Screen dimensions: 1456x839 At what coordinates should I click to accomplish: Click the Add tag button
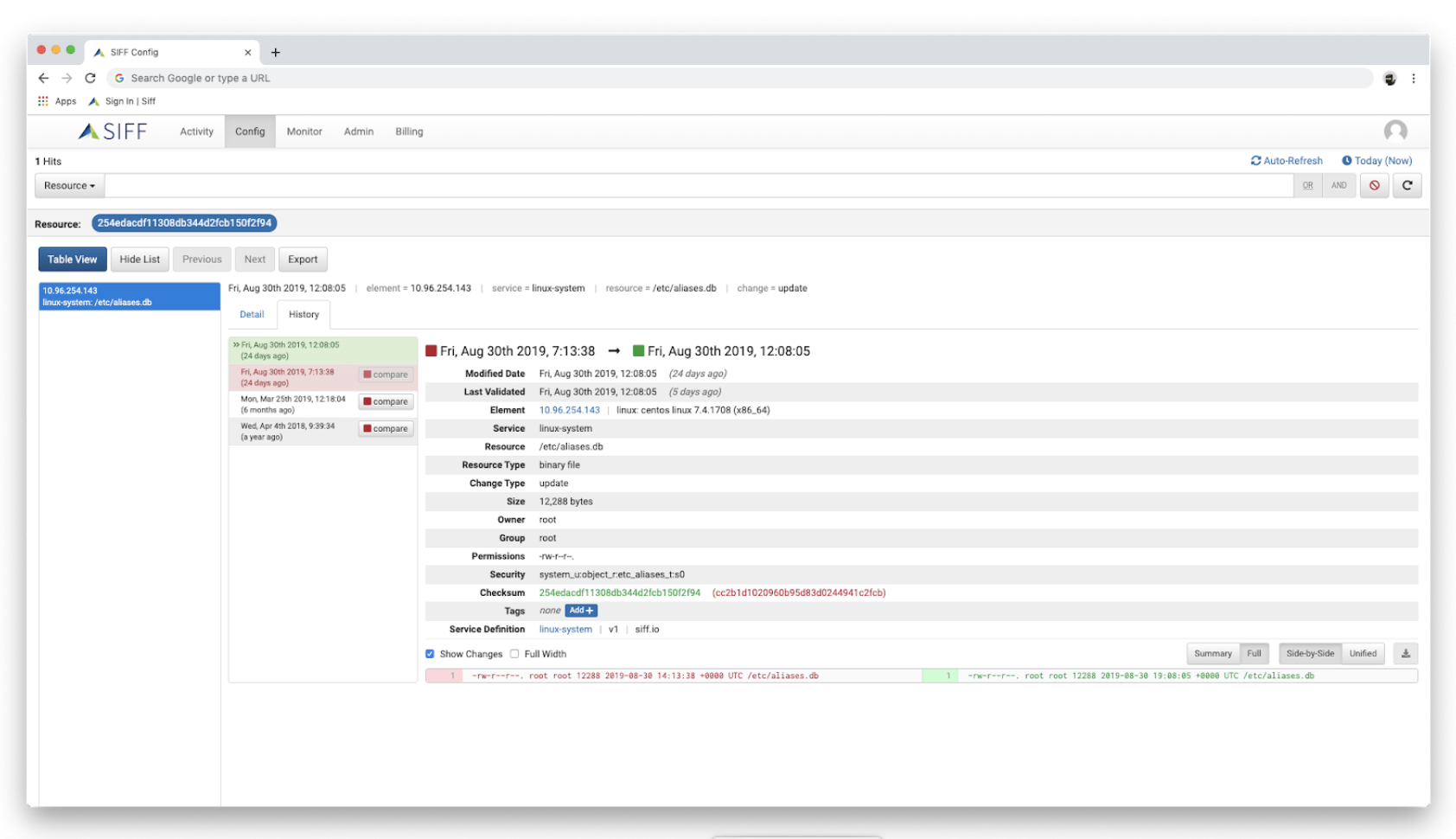(581, 611)
